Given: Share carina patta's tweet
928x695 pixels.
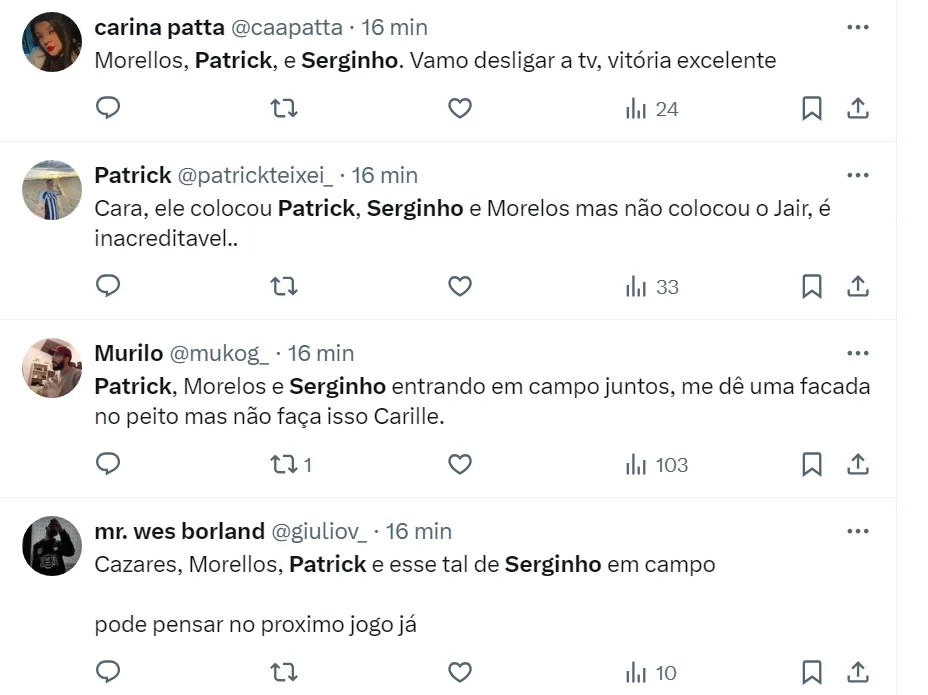Looking at the screenshot, I should pyautogui.click(x=857, y=108).
